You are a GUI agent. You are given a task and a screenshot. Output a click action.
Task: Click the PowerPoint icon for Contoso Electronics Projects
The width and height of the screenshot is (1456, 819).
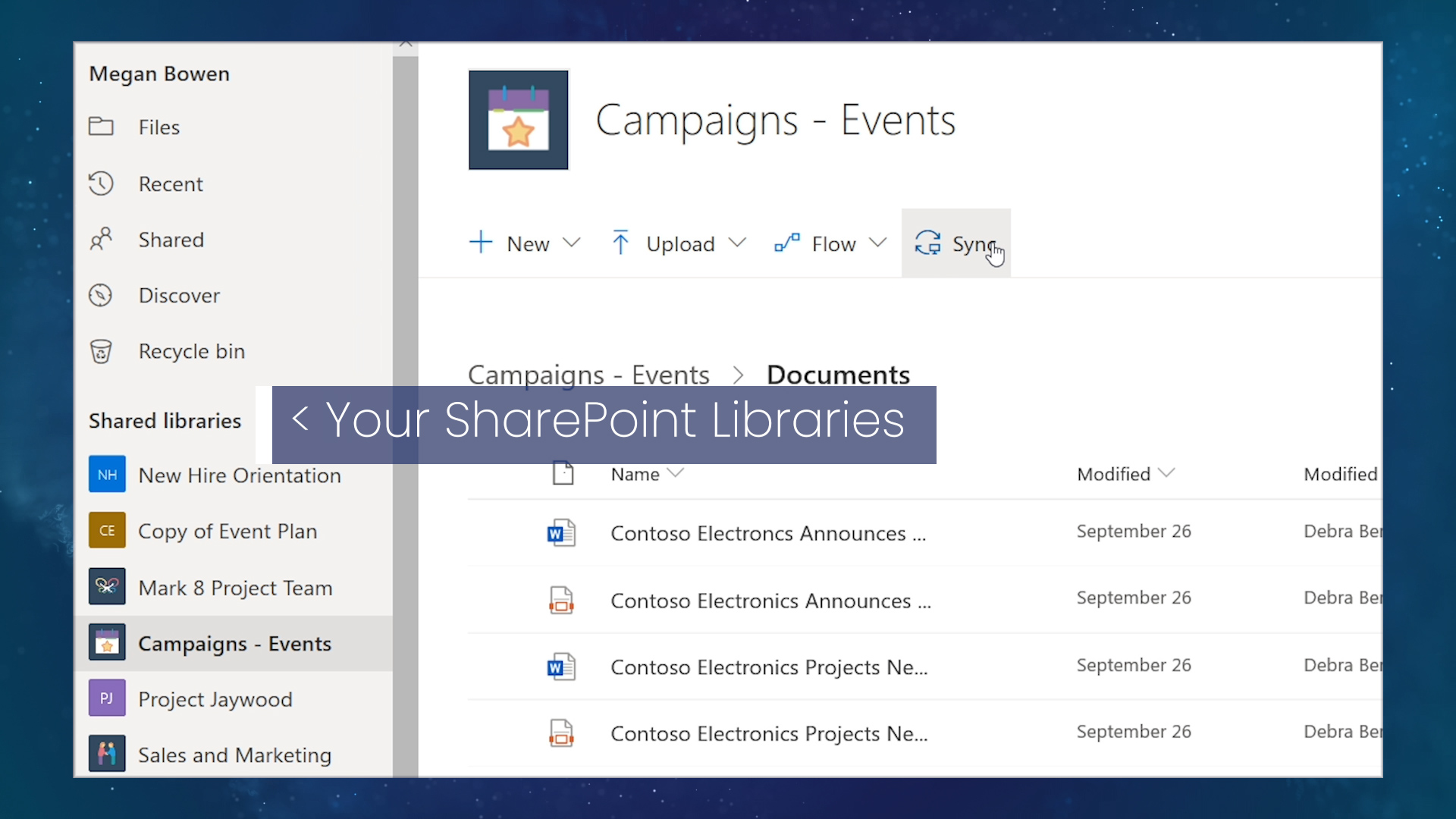tap(561, 733)
